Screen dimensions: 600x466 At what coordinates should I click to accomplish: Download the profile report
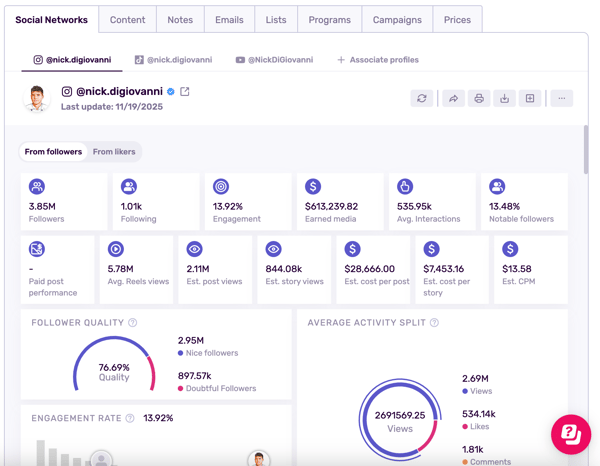pyautogui.click(x=505, y=99)
